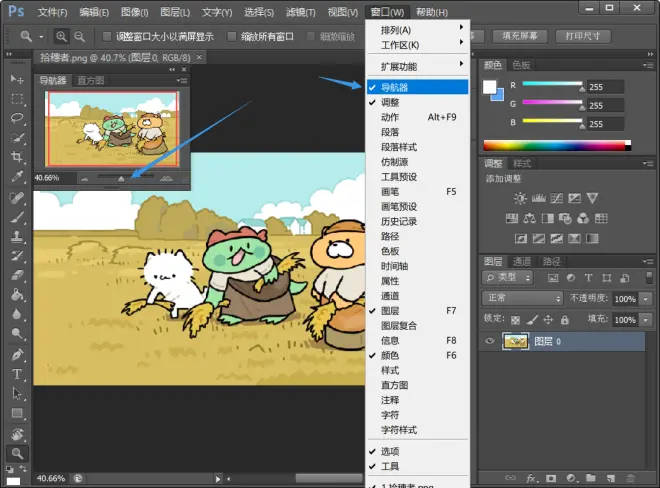
Task: Choose 历史记录 from the window menu
Action: (x=417, y=221)
